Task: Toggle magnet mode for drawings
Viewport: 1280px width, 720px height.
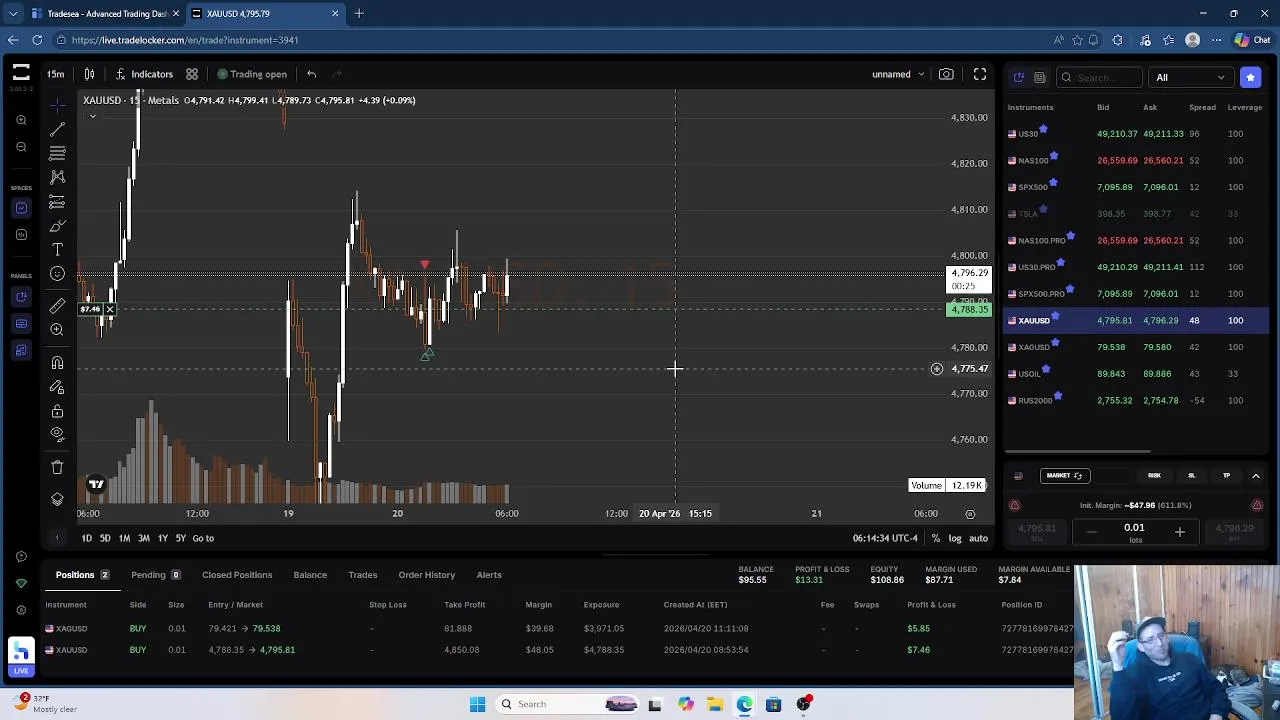Action: point(57,363)
